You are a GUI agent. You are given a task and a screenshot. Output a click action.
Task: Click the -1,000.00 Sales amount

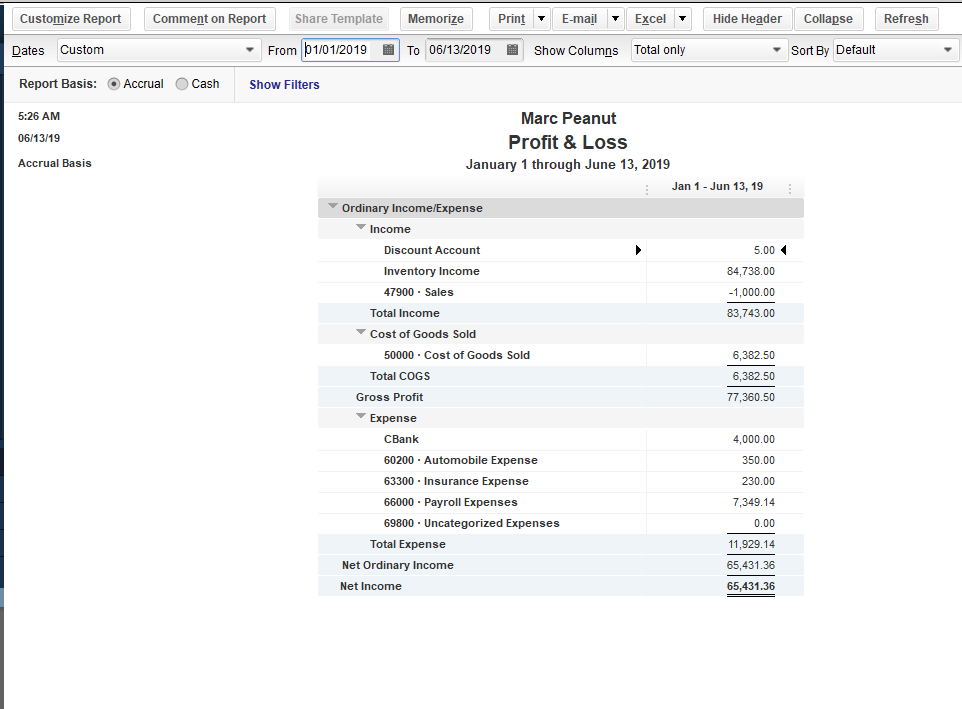(x=752, y=292)
